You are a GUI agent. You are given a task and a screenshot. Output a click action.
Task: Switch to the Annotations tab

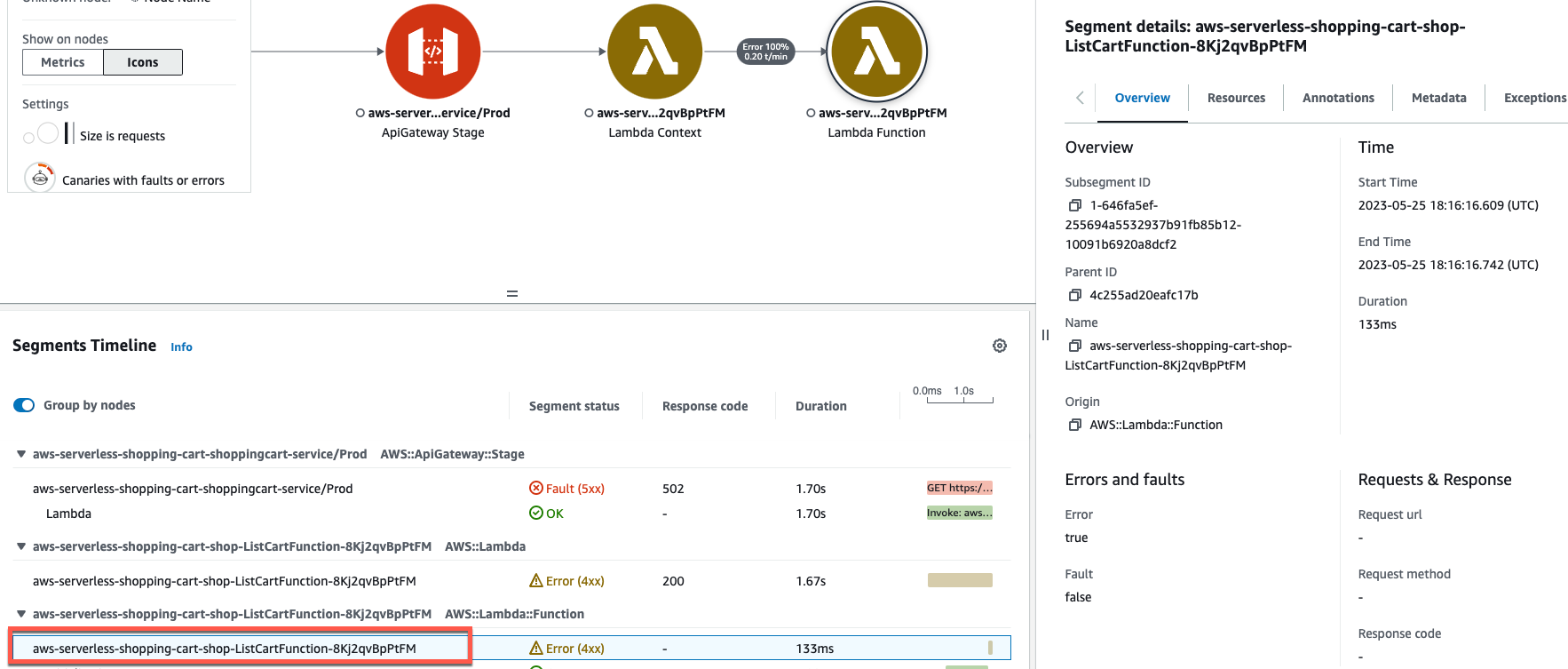click(x=1338, y=98)
